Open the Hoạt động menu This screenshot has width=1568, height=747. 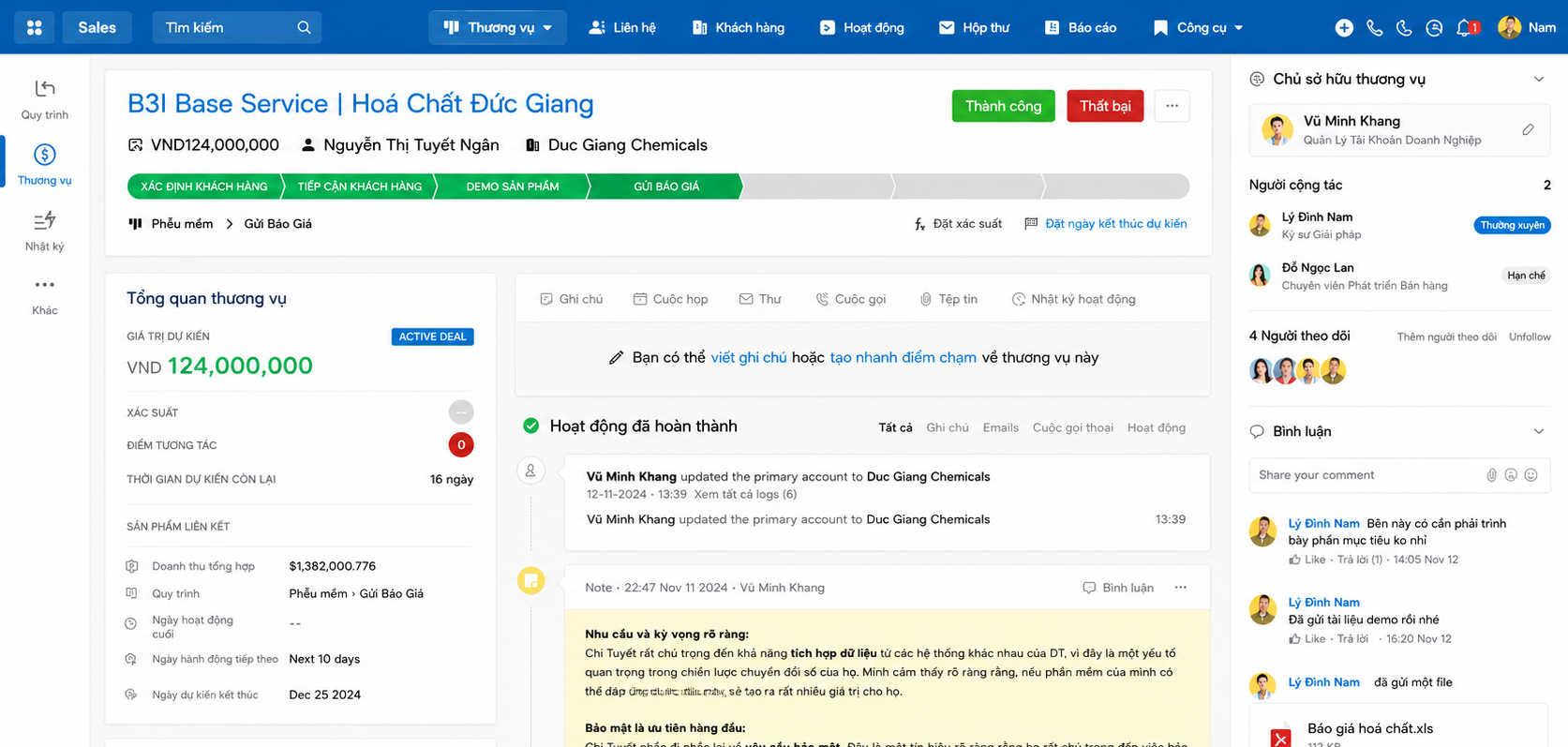click(862, 27)
